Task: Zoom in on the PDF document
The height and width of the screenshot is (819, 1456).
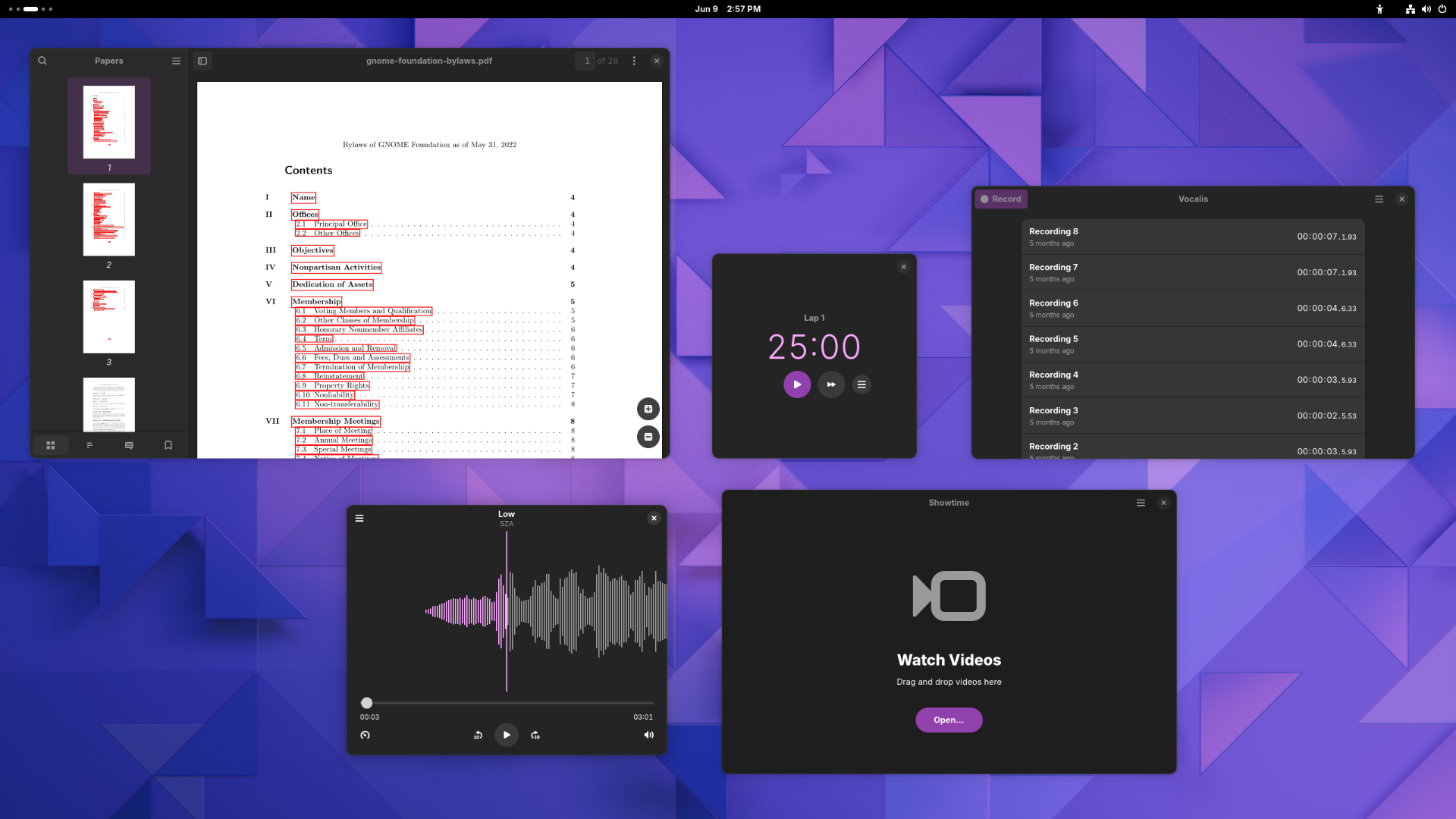Action: 648,409
